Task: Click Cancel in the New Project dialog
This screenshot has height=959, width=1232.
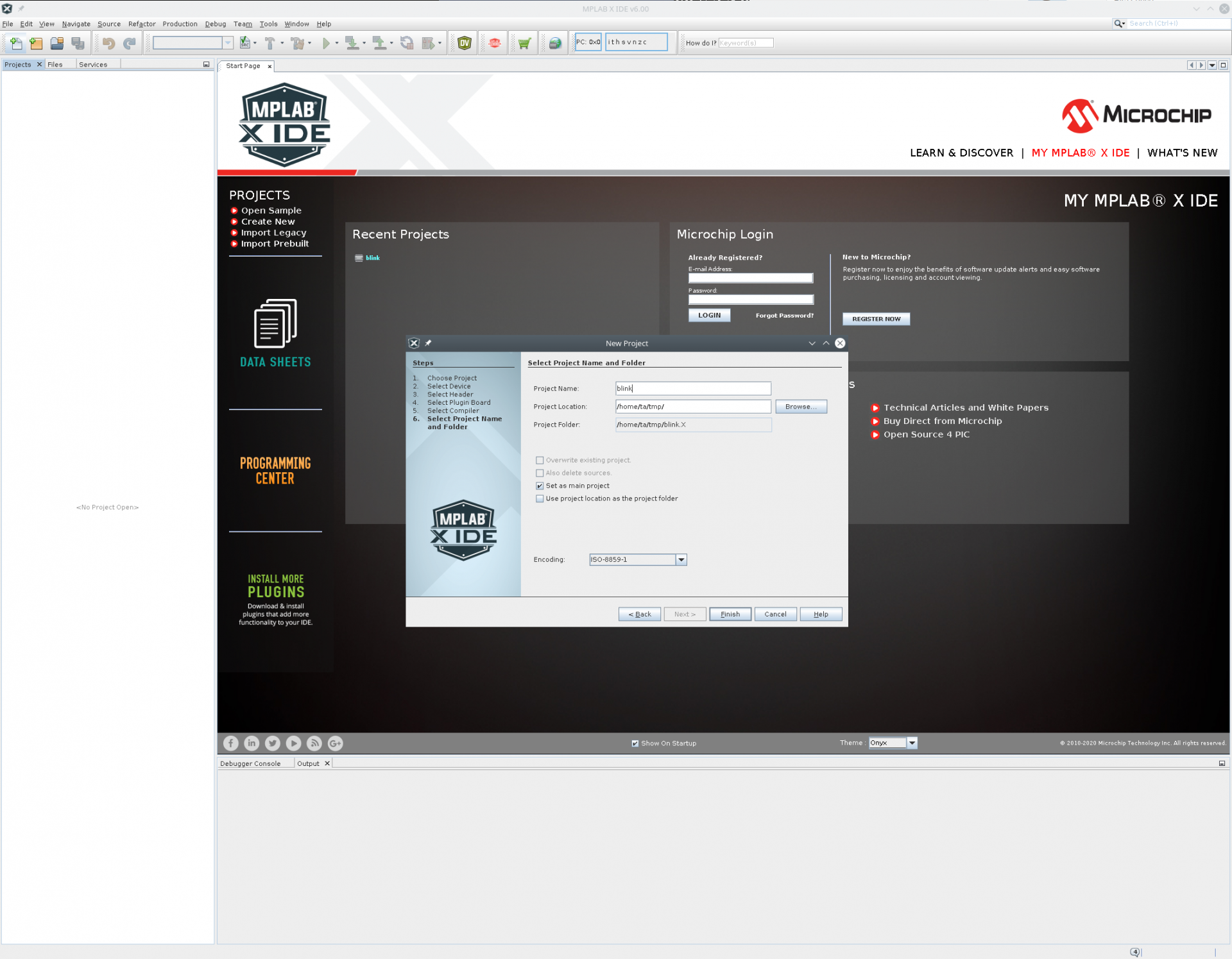Action: click(775, 614)
